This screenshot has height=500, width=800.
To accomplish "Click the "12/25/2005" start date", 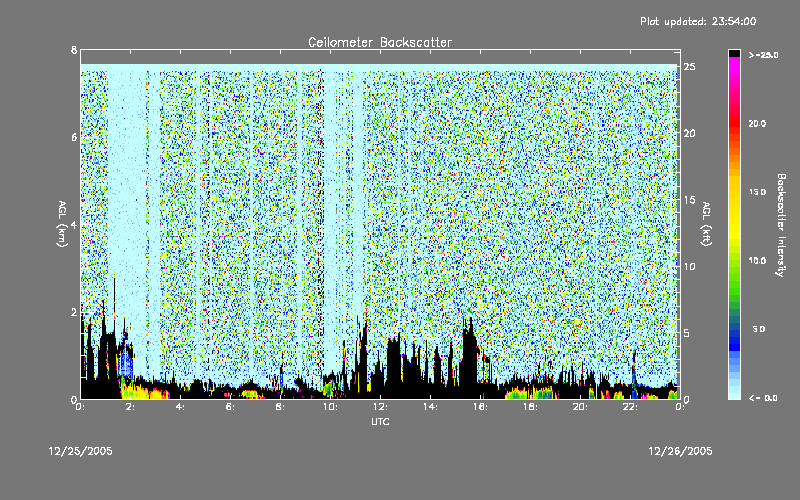I will point(81,451).
